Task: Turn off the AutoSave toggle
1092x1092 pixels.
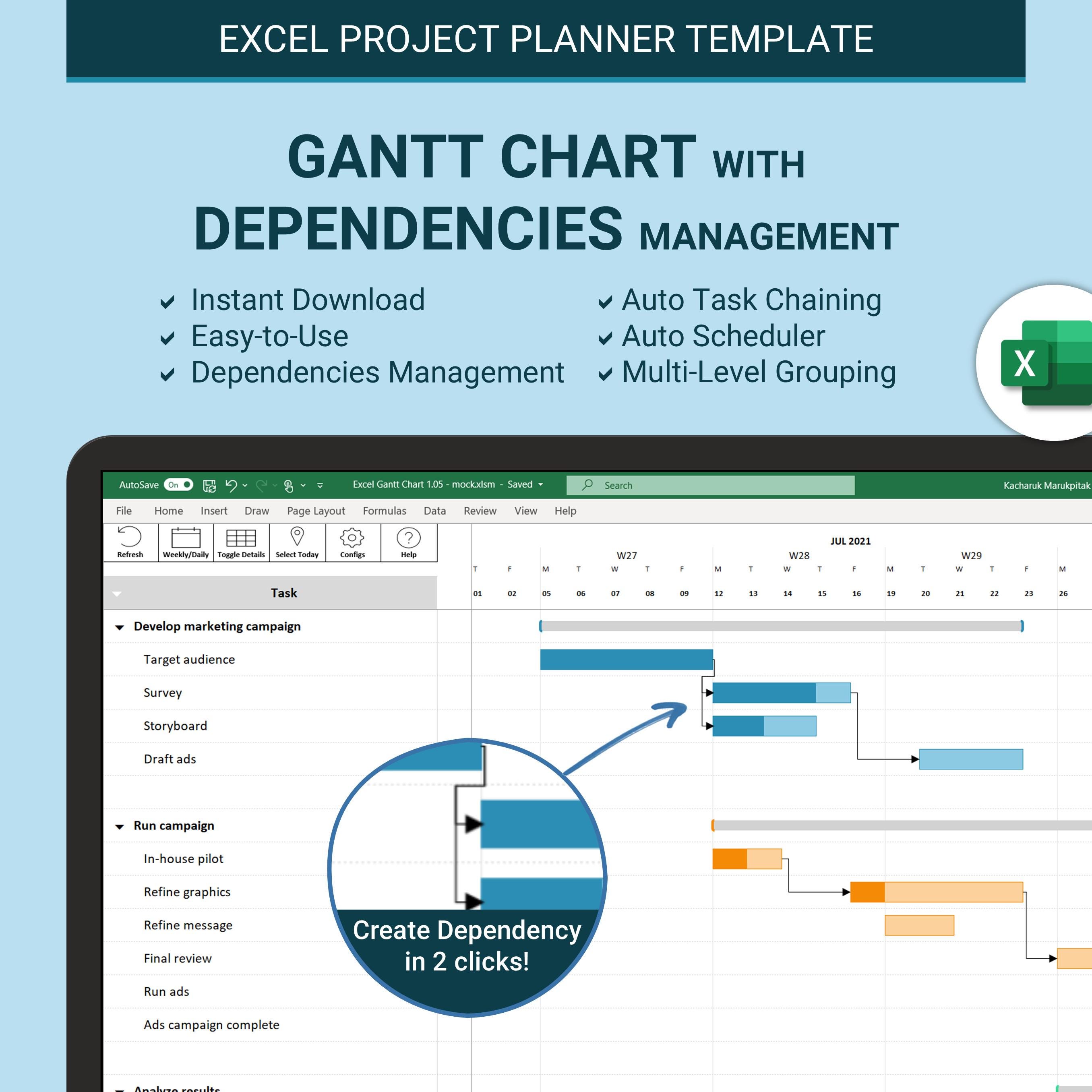Action: point(180,485)
